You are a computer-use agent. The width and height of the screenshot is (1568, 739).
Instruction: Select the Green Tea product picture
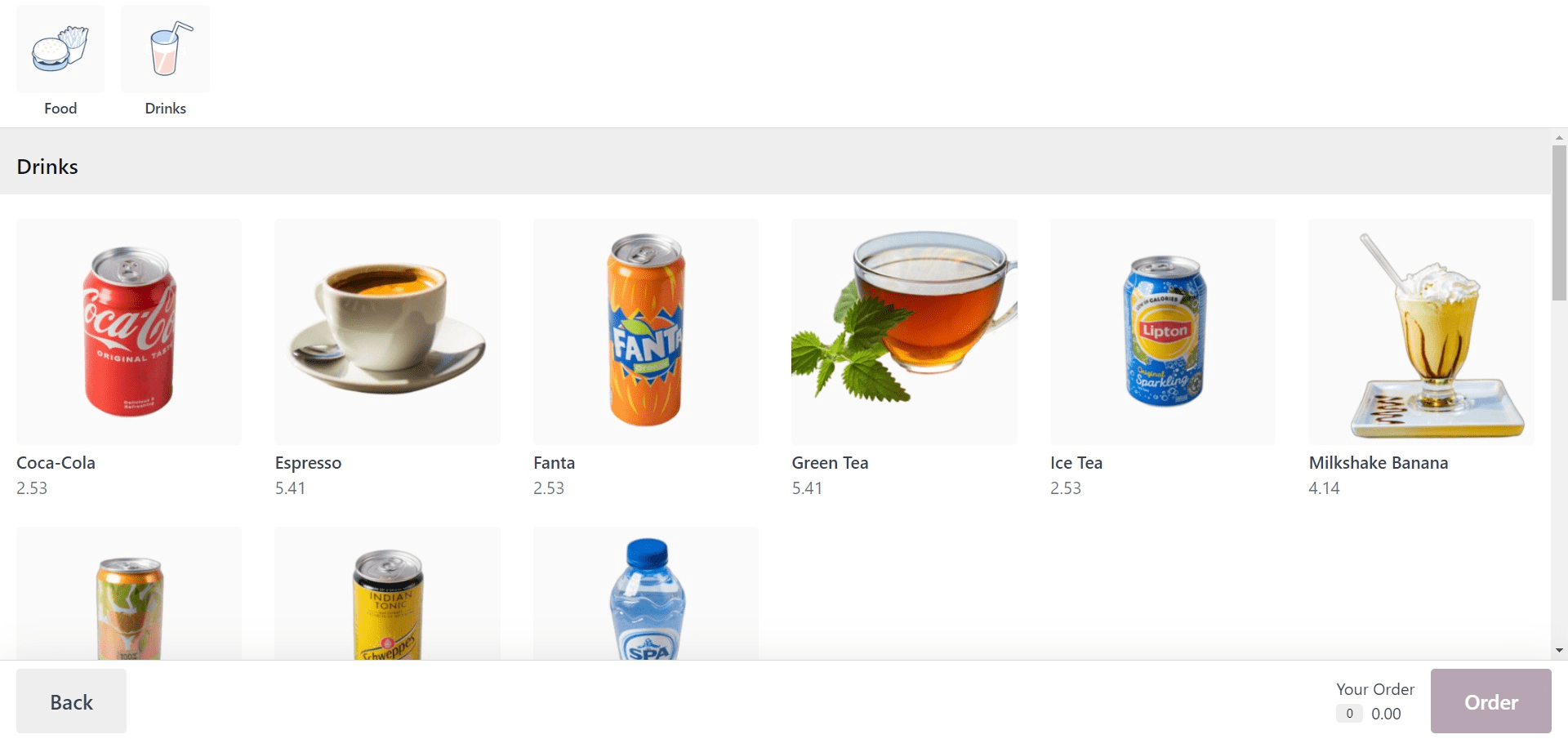pyautogui.click(x=904, y=332)
